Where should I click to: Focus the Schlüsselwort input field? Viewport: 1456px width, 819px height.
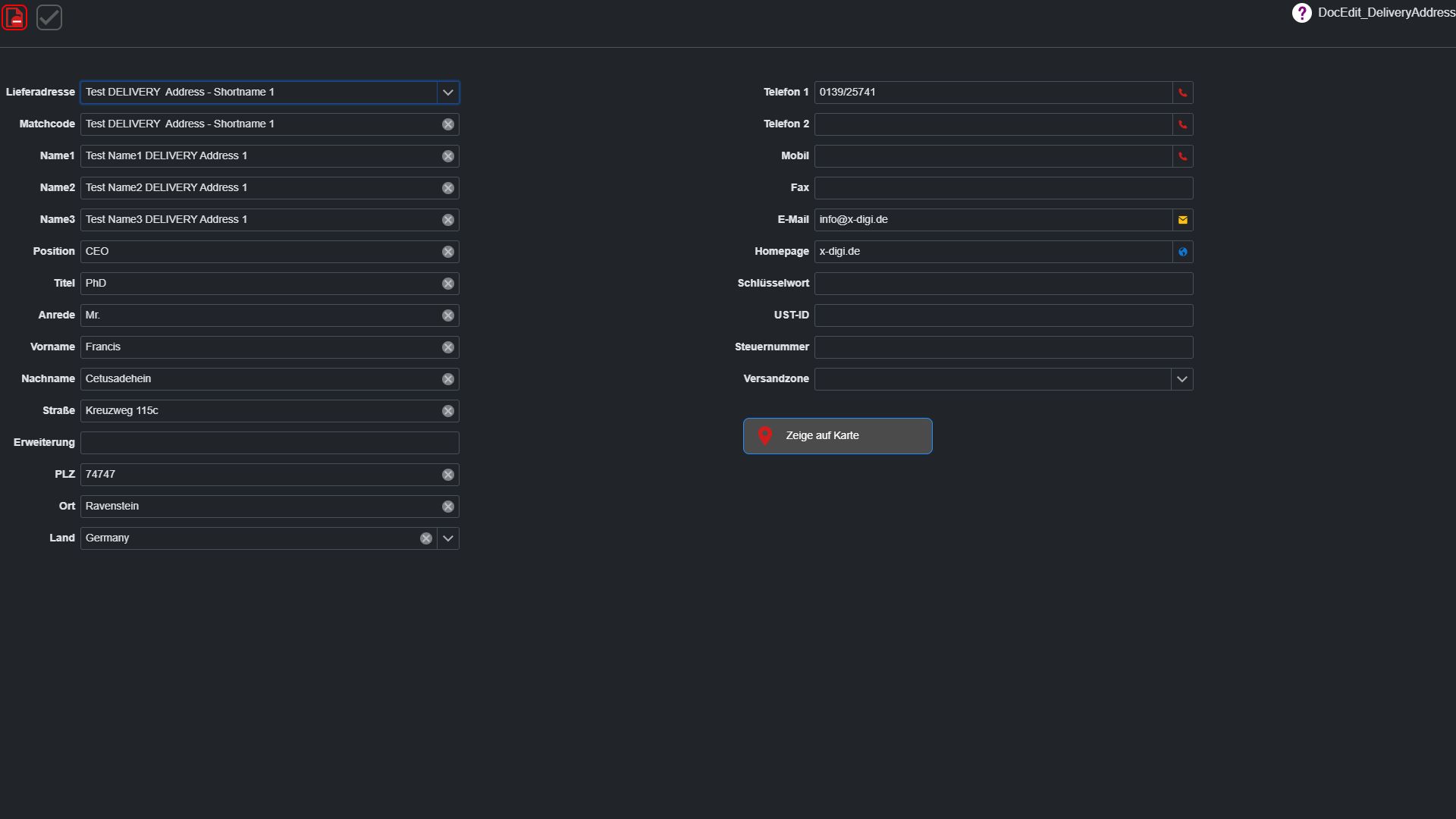click(1003, 284)
